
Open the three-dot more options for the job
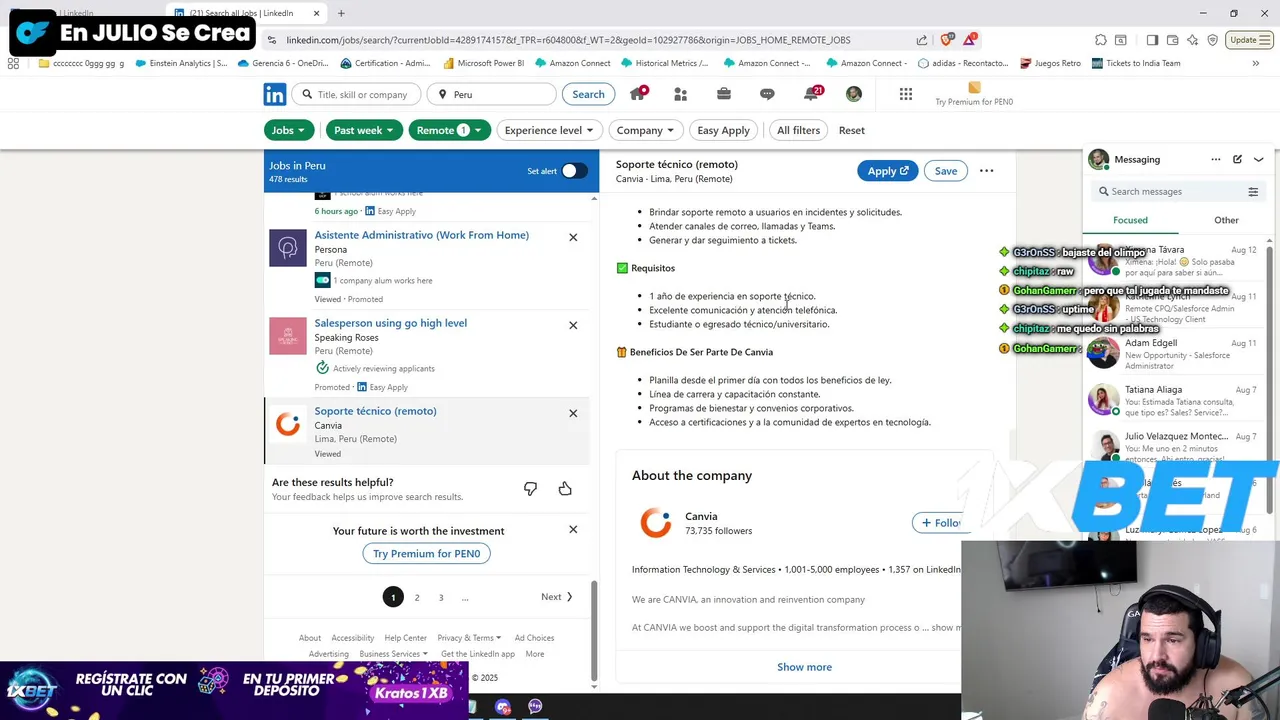click(986, 171)
